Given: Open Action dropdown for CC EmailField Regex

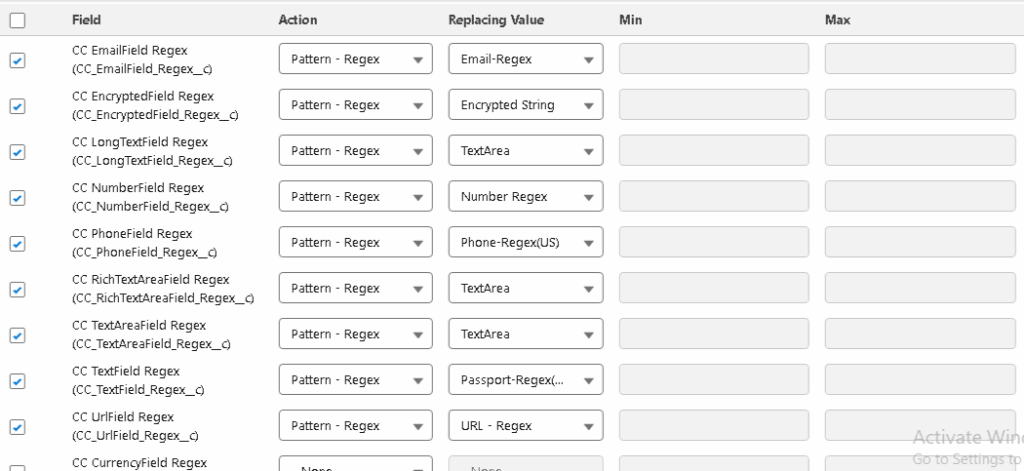Looking at the screenshot, I should [355, 59].
